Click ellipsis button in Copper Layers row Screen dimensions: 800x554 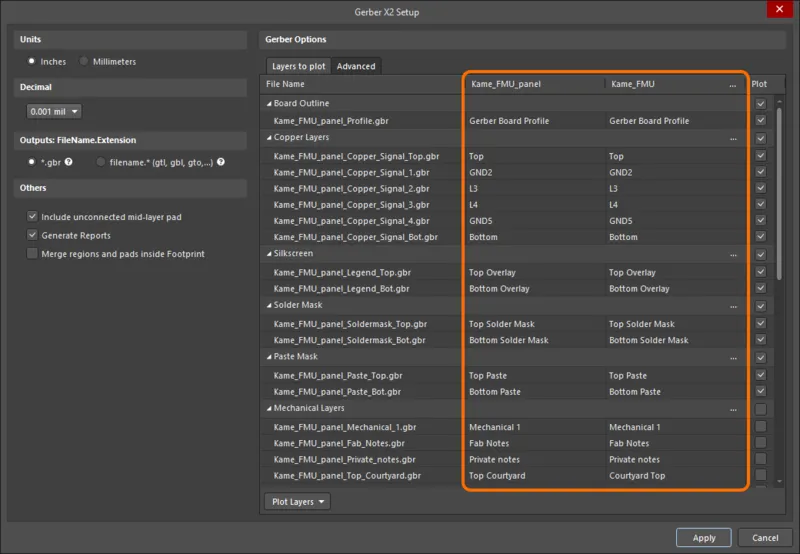733,138
